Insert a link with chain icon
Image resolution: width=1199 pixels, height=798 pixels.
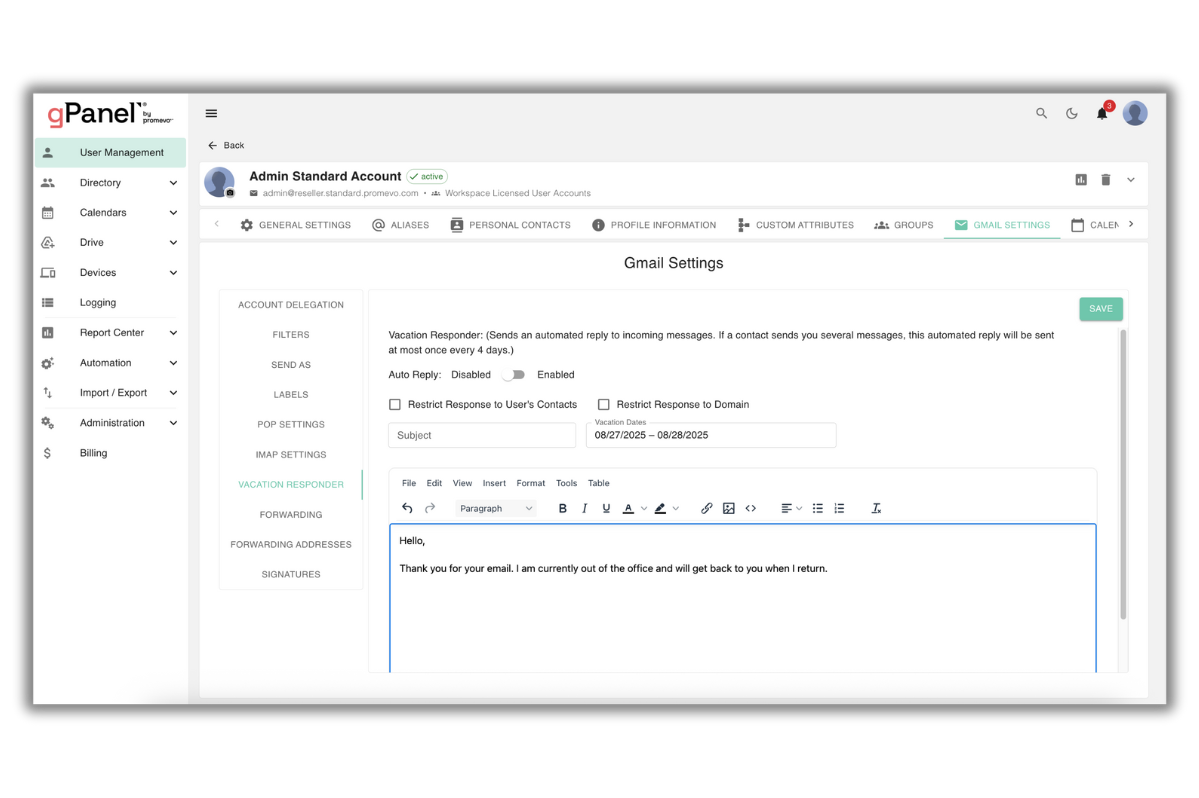click(707, 508)
